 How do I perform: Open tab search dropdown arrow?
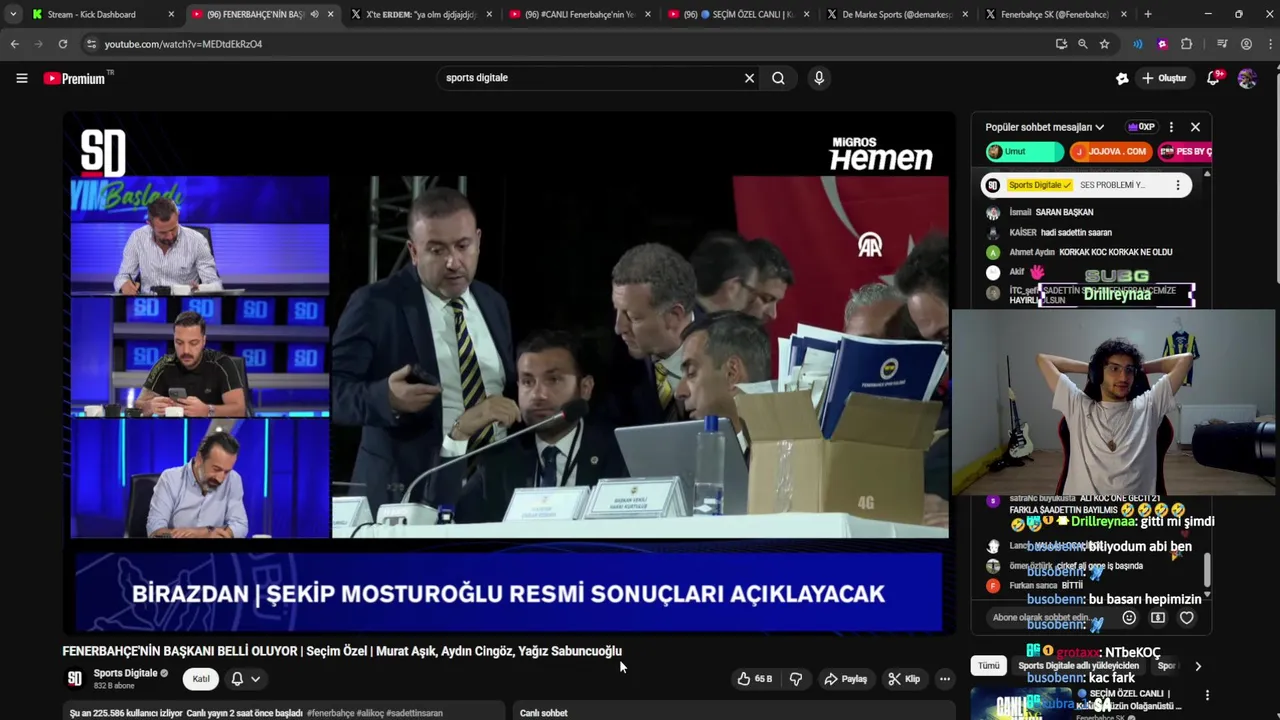pyautogui.click(x=13, y=14)
